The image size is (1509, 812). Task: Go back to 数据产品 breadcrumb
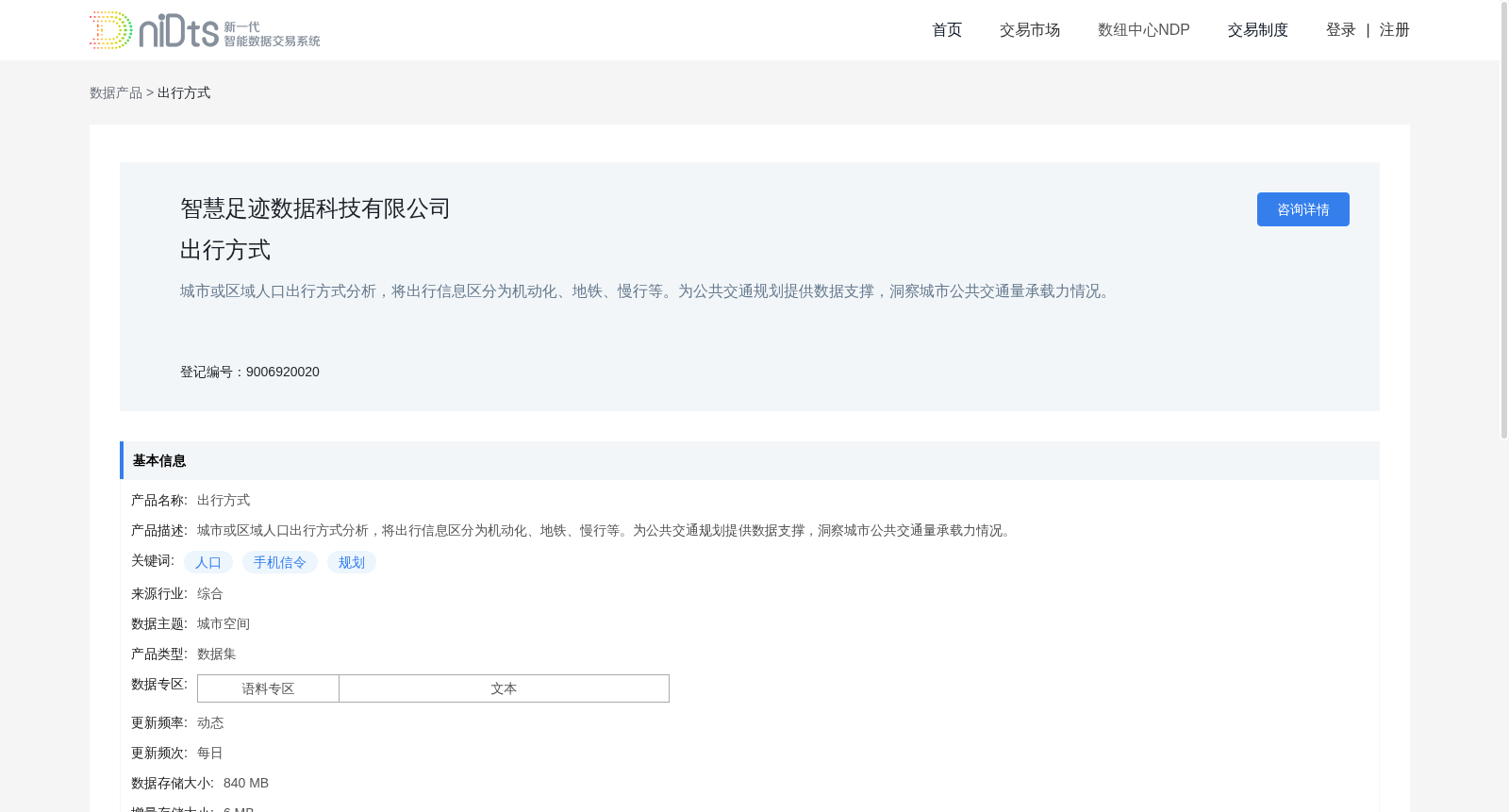coord(116,92)
